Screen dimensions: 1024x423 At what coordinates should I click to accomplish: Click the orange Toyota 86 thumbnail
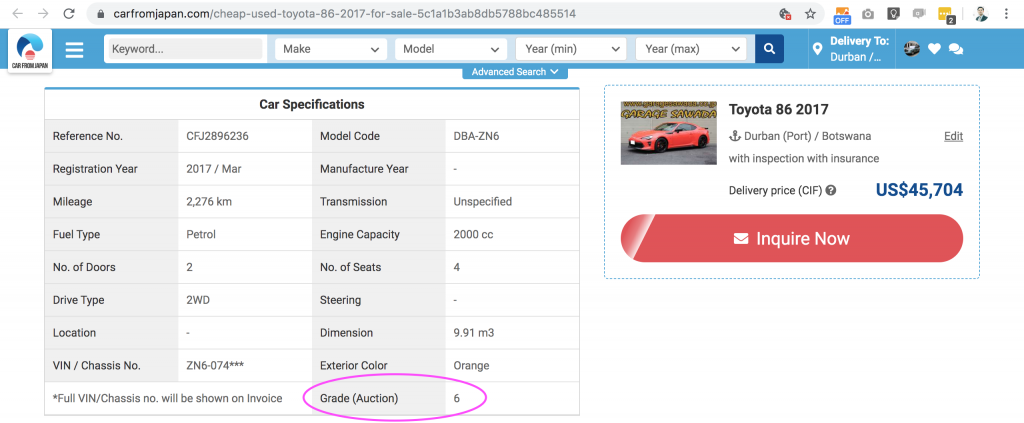pos(669,133)
